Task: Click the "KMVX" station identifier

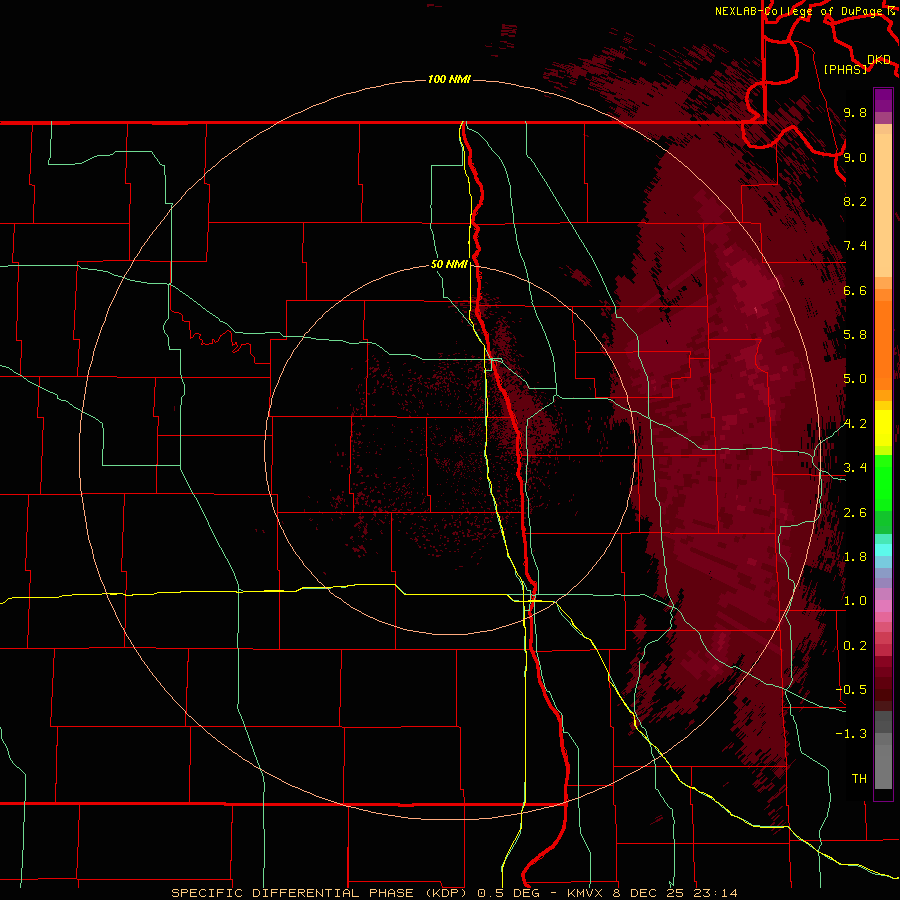Action: [x=584, y=893]
